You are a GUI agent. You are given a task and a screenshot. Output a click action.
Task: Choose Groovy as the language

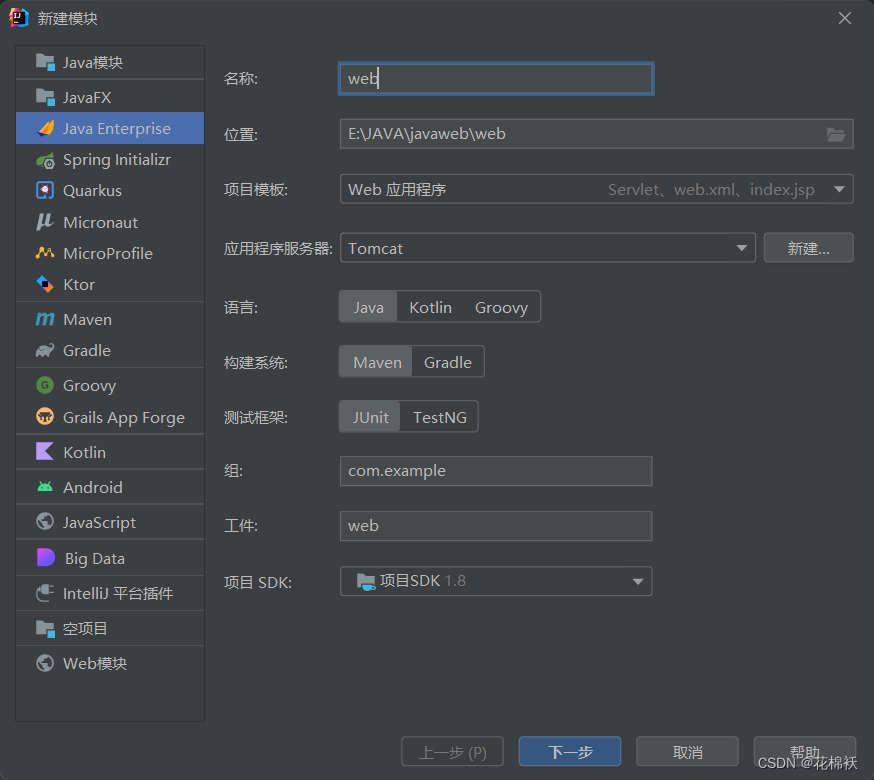click(501, 307)
